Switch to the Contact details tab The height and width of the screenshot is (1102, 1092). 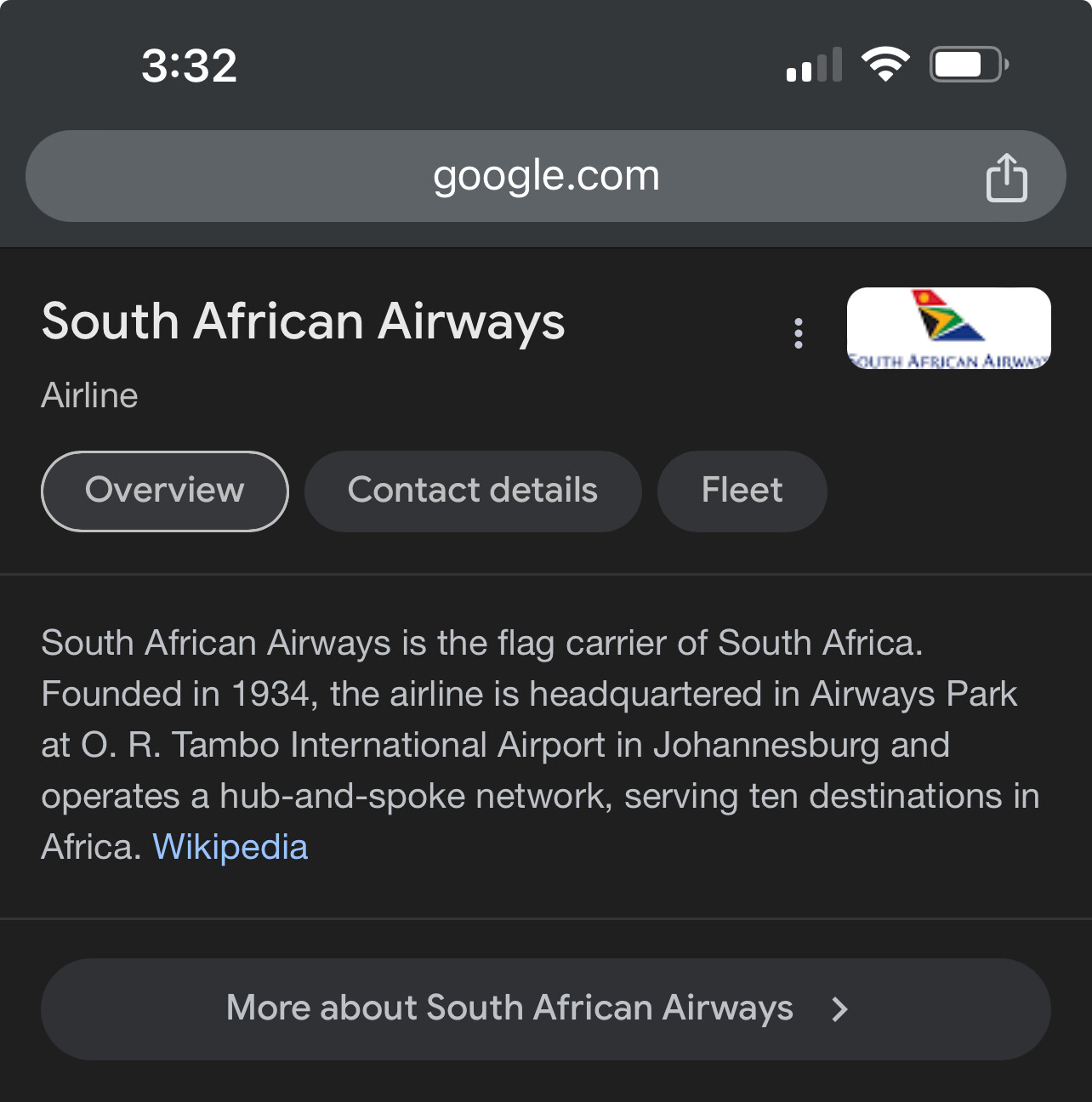(473, 491)
